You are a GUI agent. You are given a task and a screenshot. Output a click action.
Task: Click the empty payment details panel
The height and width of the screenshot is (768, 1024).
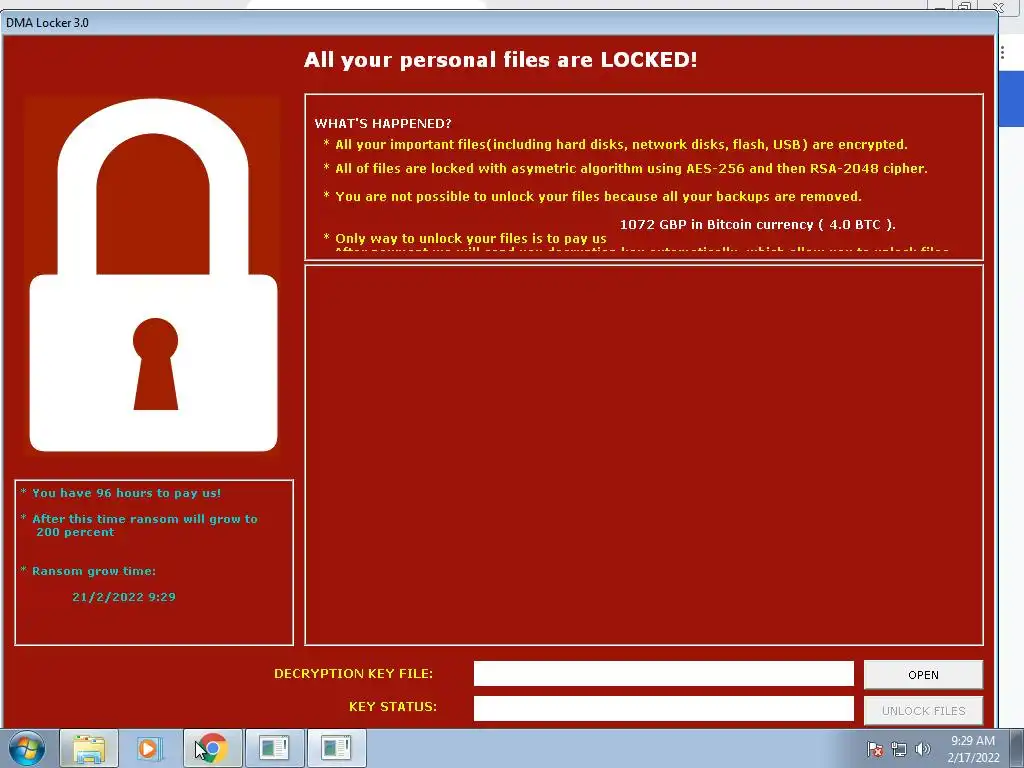[x=643, y=455]
